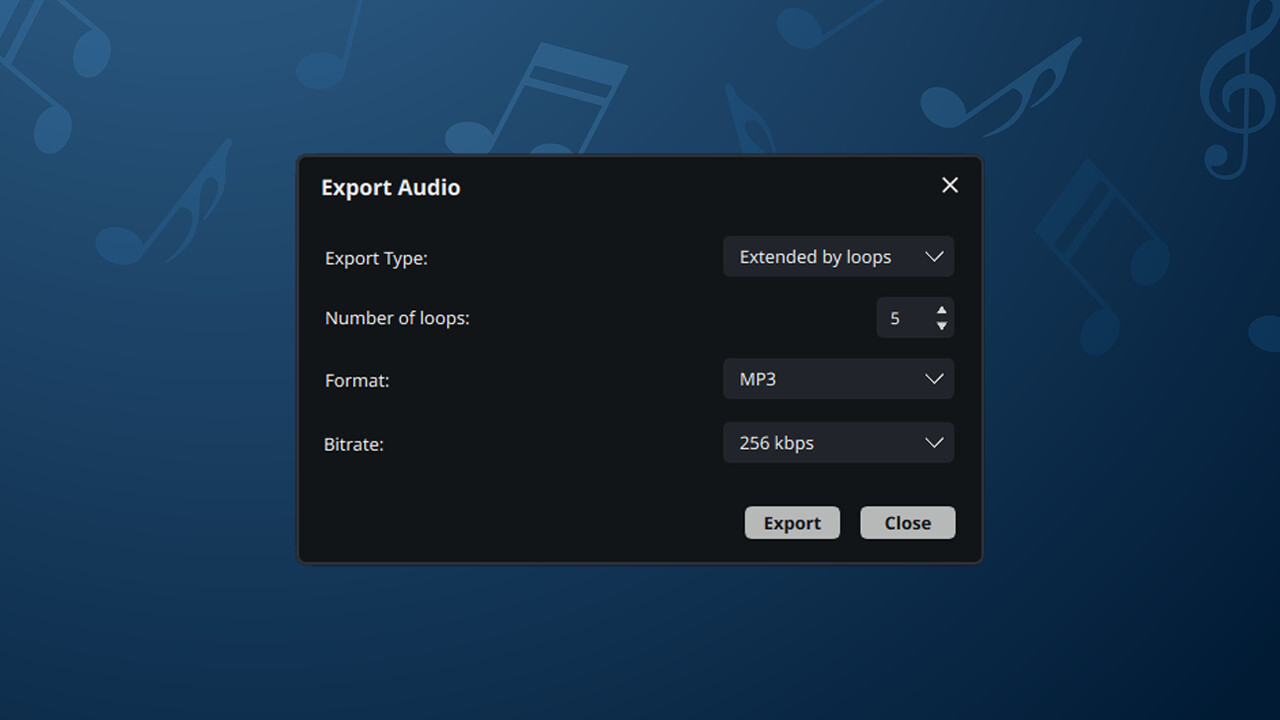
Task: Click the Export button
Action: click(792, 522)
